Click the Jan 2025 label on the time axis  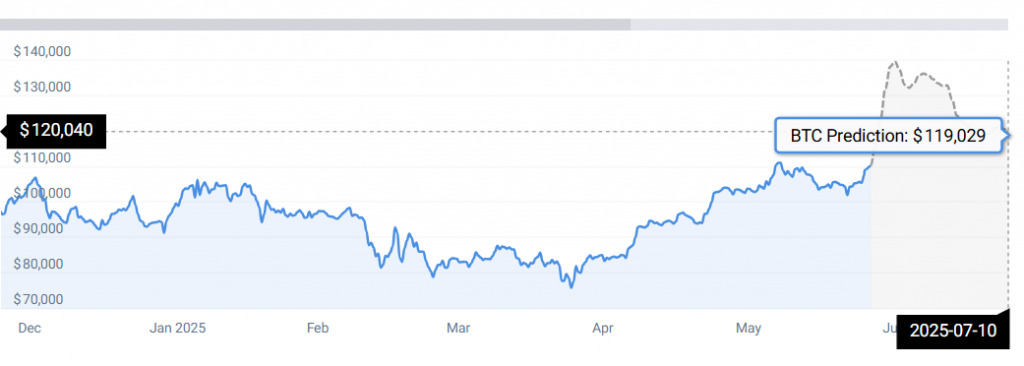177,328
